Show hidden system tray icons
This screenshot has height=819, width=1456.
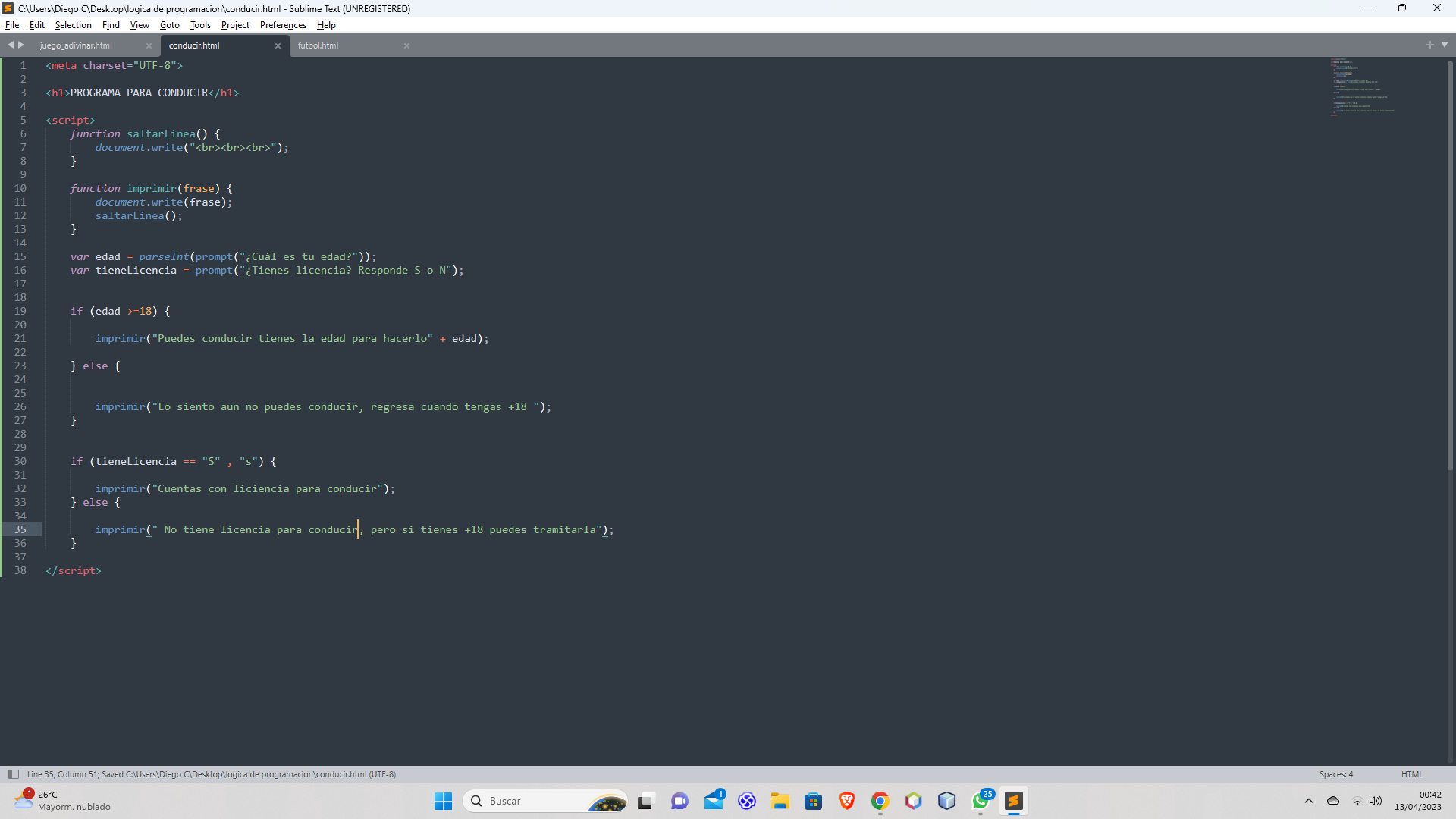1309,801
